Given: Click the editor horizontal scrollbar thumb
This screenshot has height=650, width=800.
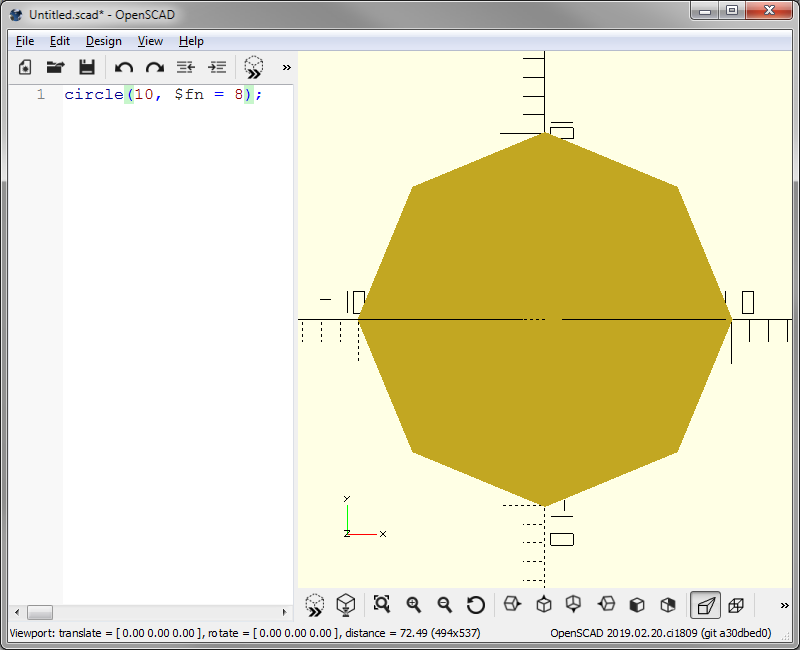Looking at the screenshot, I should tap(40, 612).
